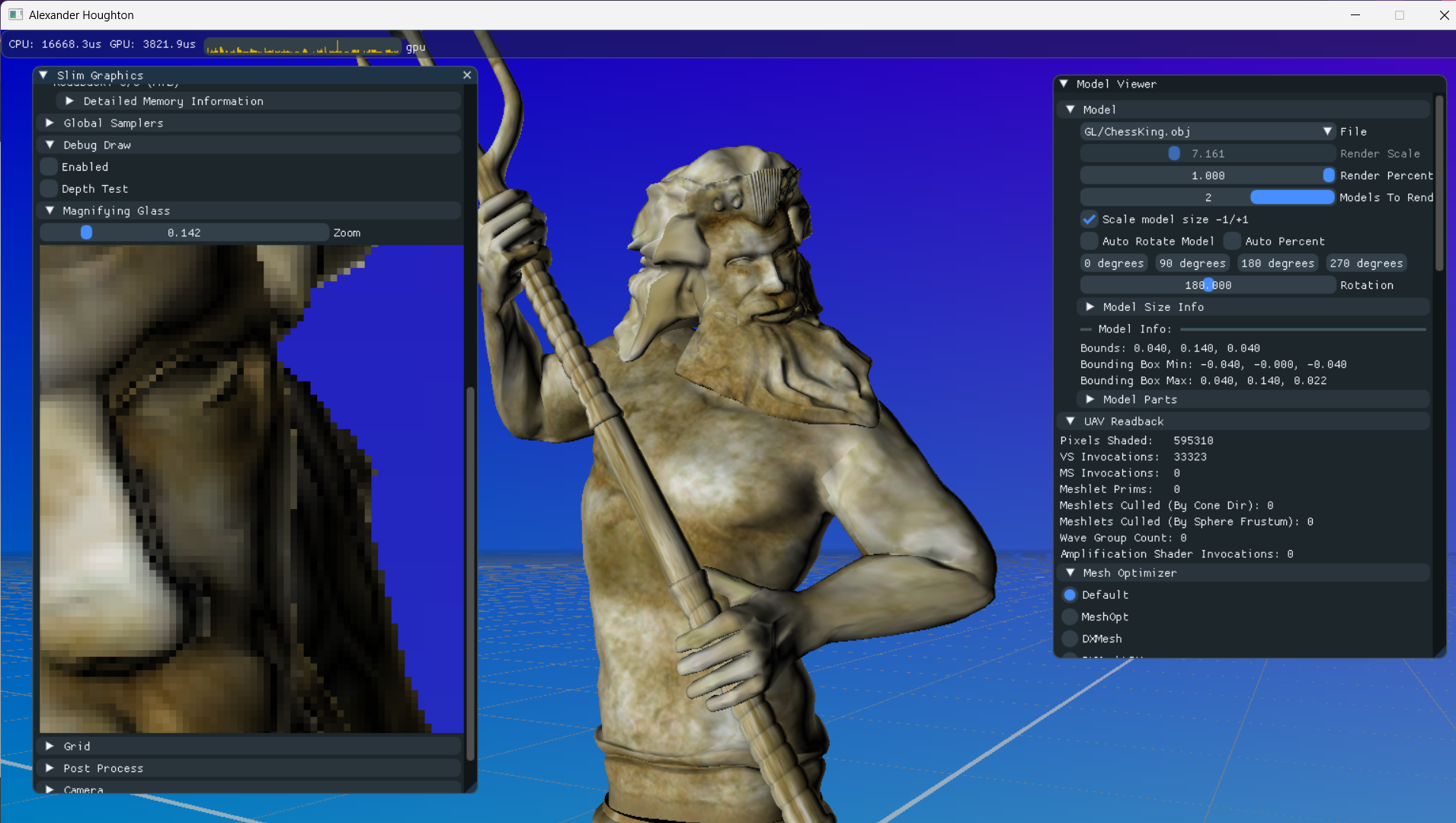Screen dimensions: 1456x823
Task: Collapse the UAV Readback section
Action: pyautogui.click(x=1070, y=421)
